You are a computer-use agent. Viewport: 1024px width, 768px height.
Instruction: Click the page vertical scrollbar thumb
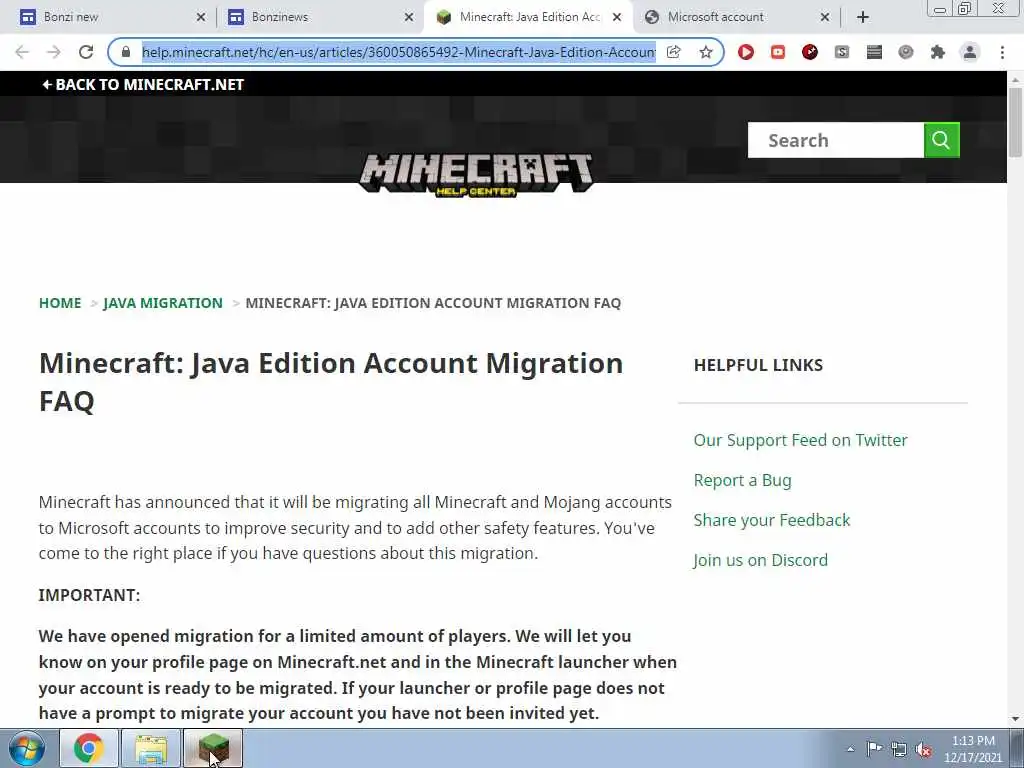1015,122
